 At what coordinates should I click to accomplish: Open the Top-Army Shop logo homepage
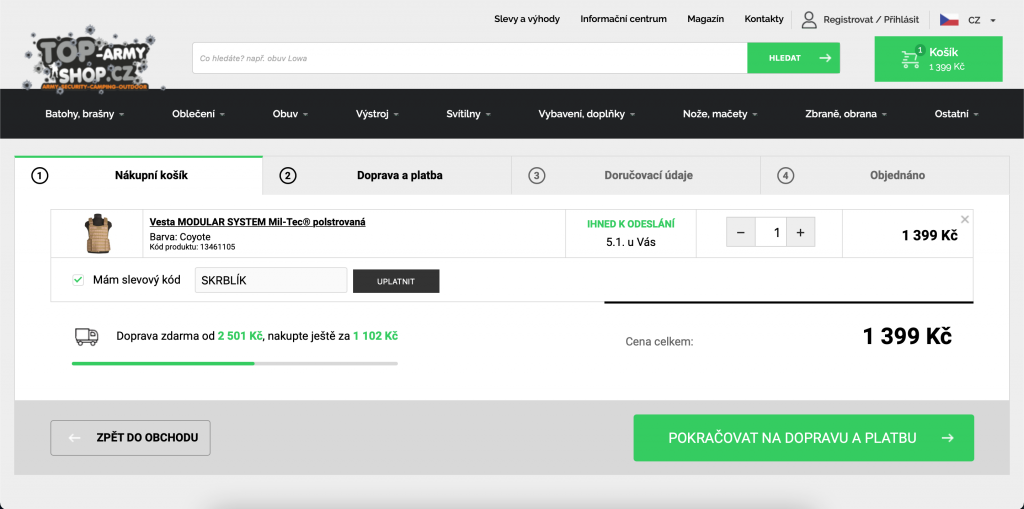pos(93,61)
